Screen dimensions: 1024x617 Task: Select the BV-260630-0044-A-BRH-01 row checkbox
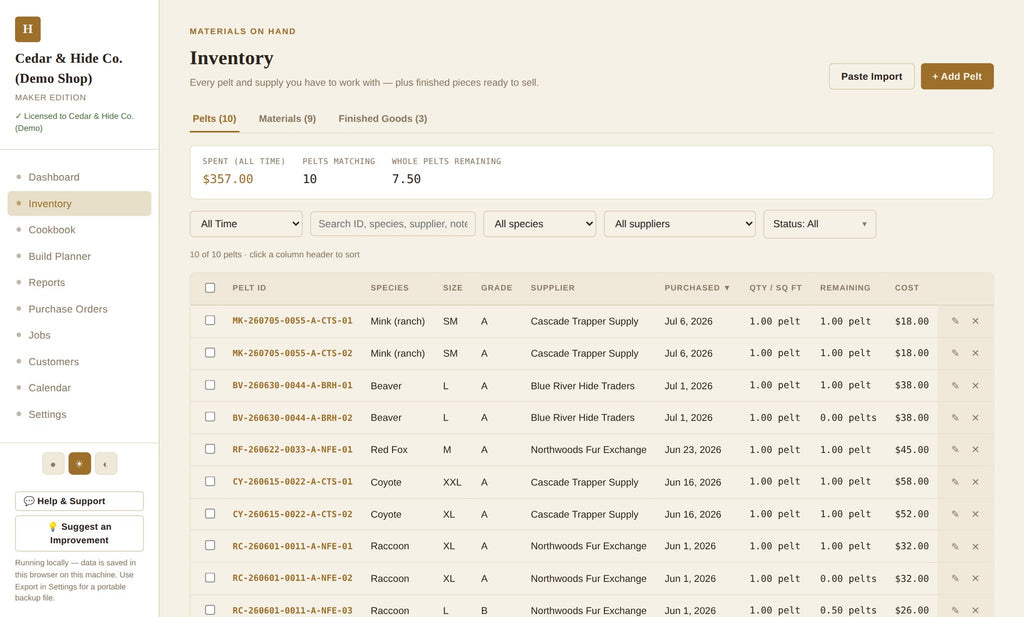click(210, 385)
